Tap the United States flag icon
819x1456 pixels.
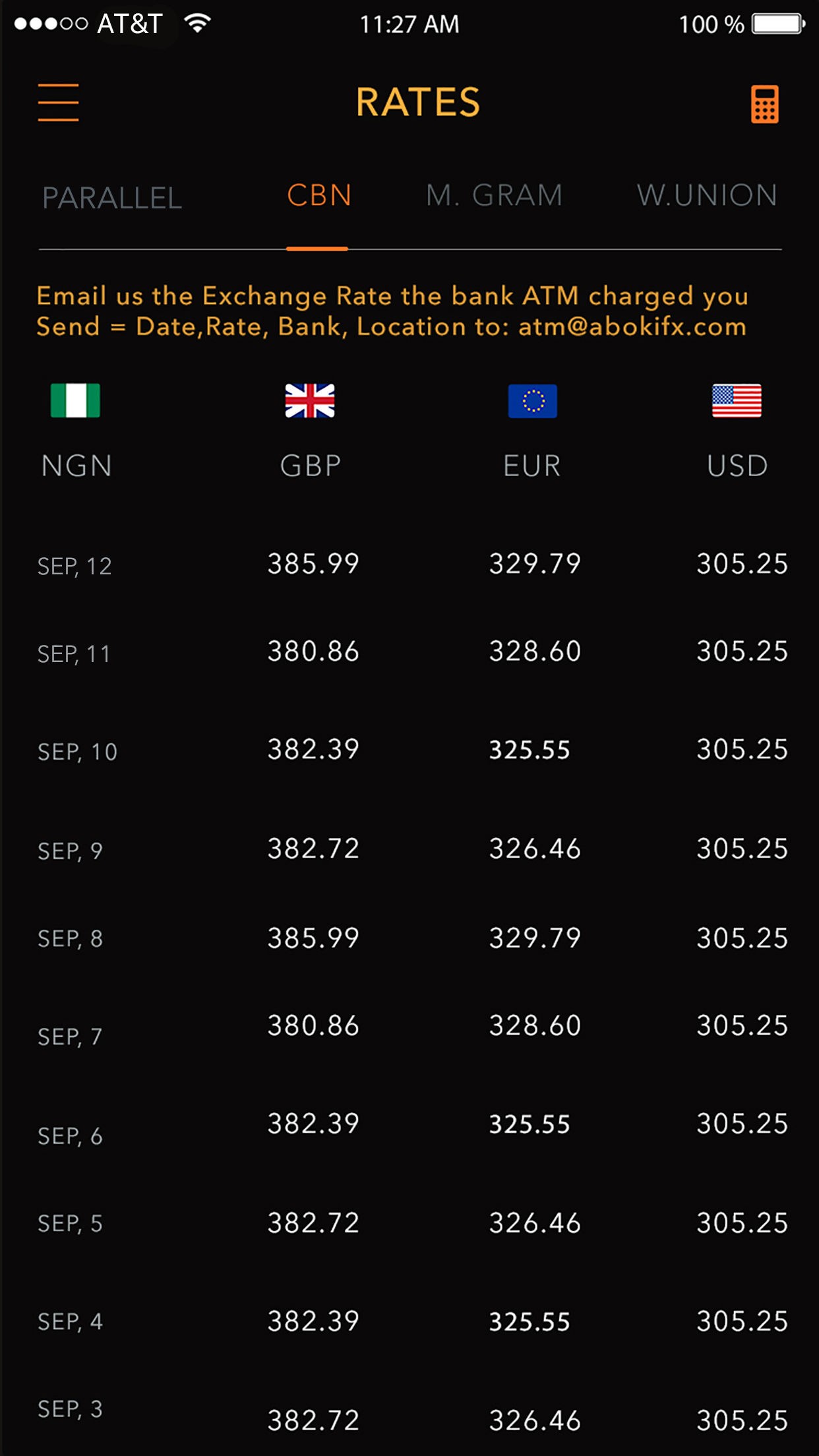pos(737,400)
